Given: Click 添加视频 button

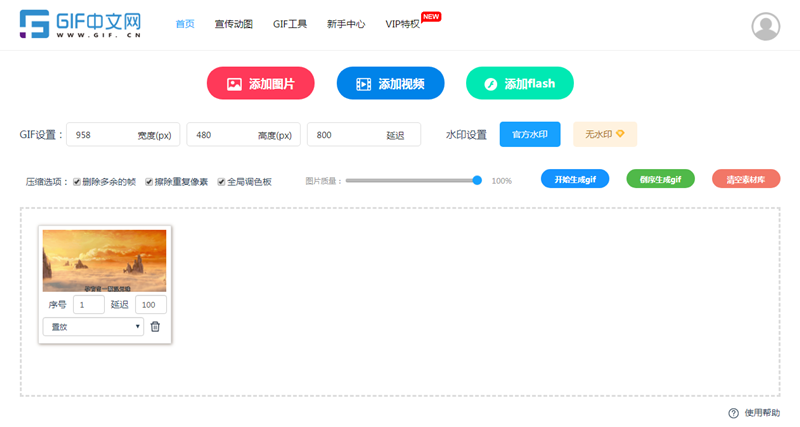Looking at the screenshot, I should click(390, 83).
